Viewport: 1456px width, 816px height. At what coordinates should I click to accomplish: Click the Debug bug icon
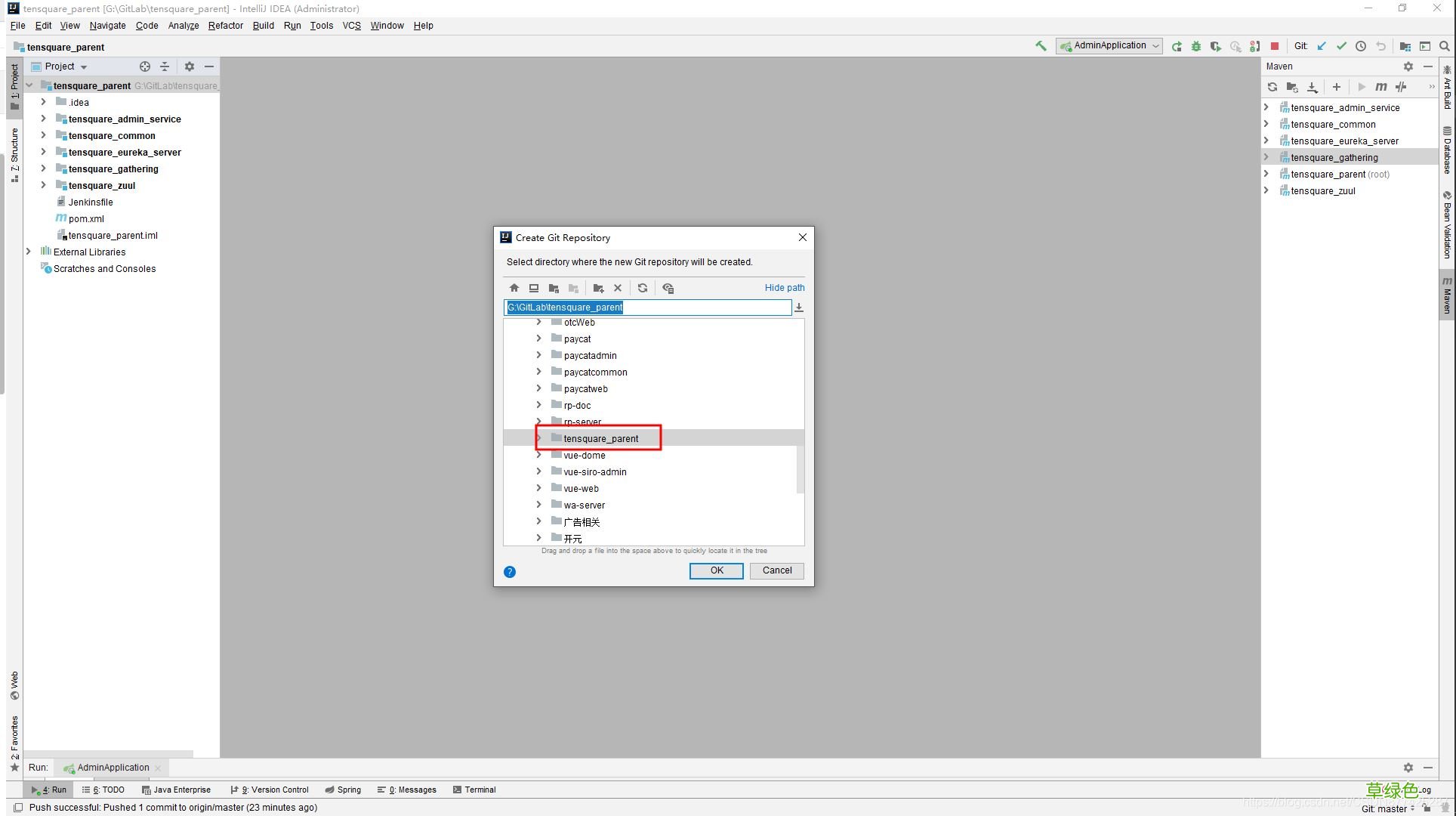[x=1196, y=46]
